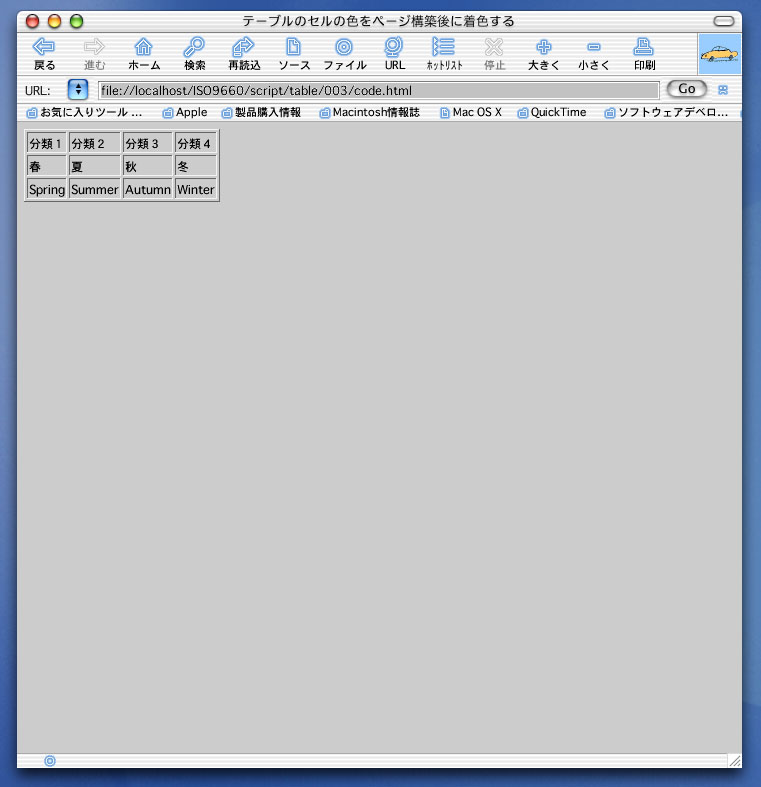Open the QuickTime bookmark
The width and height of the screenshot is (761, 787).
pyautogui.click(x=552, y=112)
